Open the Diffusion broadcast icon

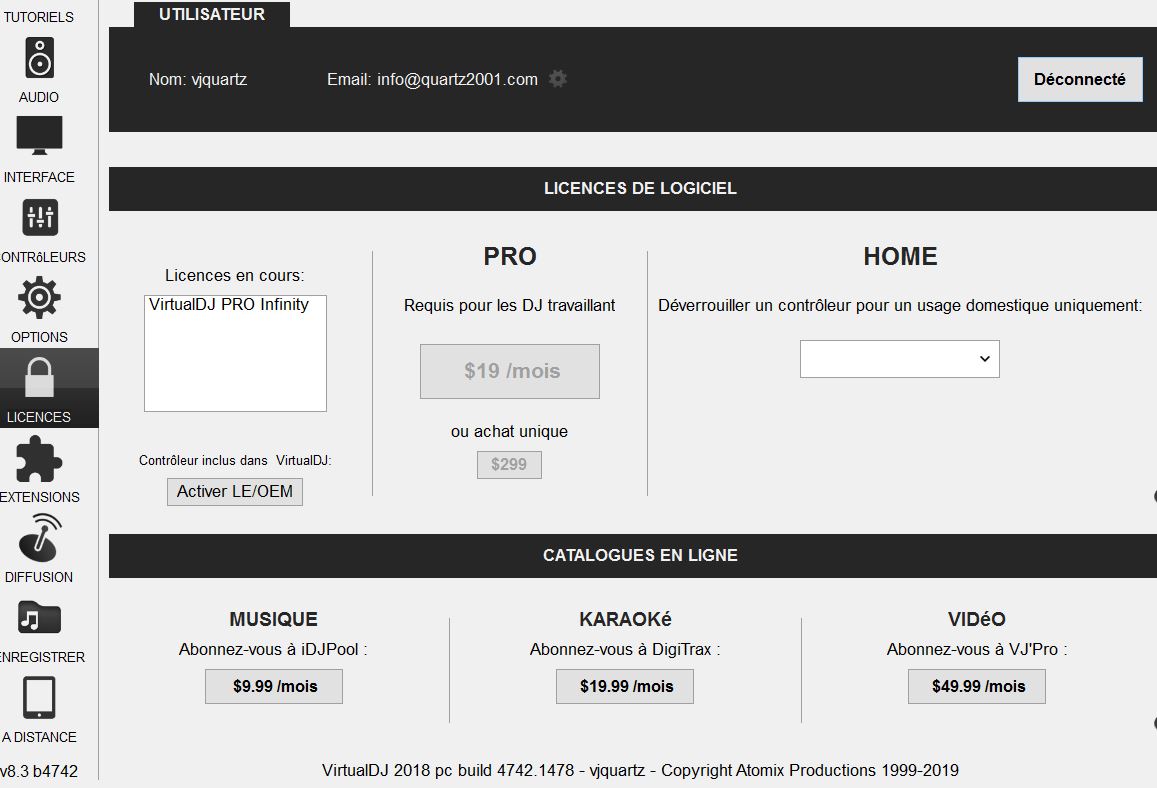coord(40,538)
